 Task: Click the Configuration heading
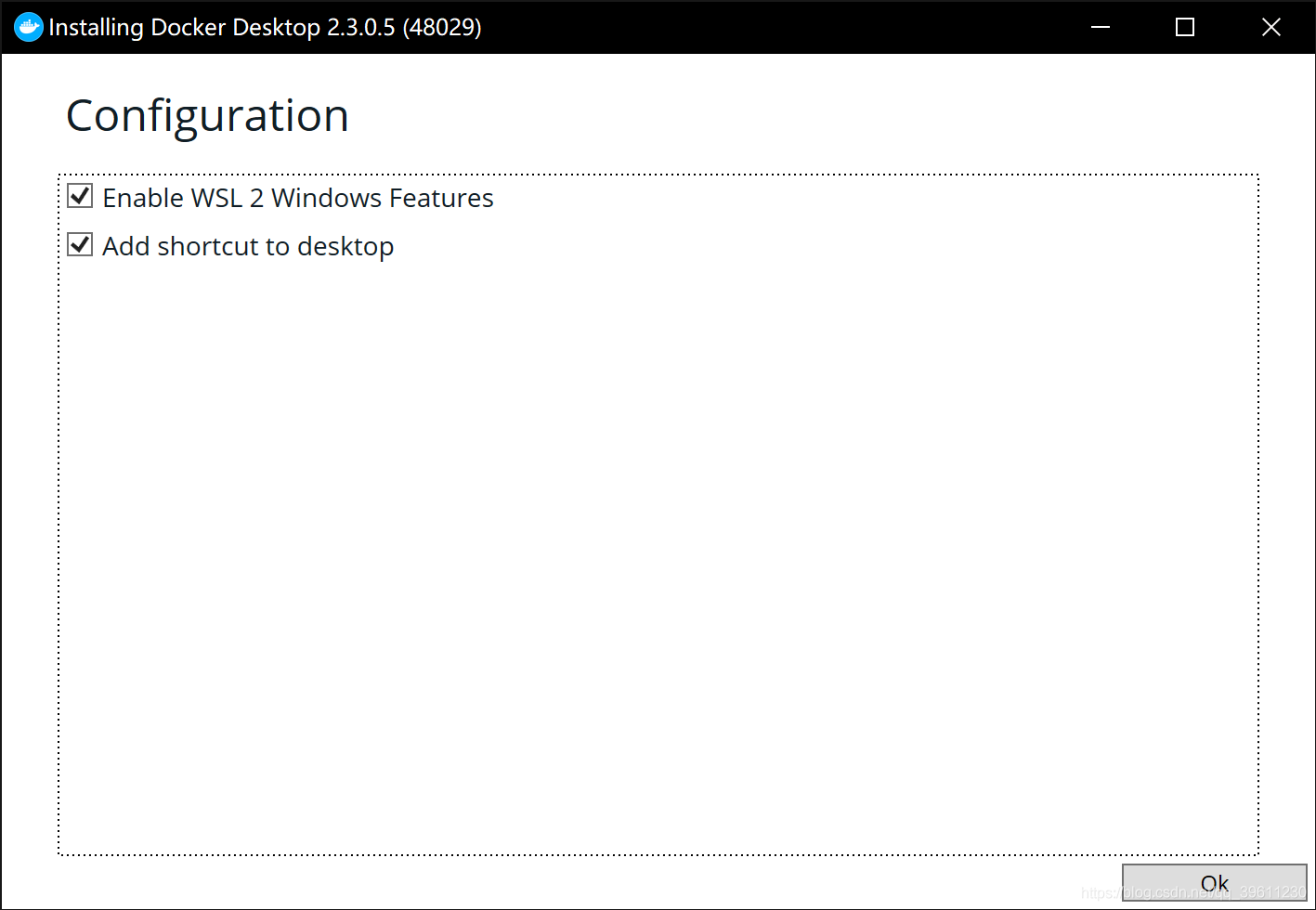coord(207,116)
